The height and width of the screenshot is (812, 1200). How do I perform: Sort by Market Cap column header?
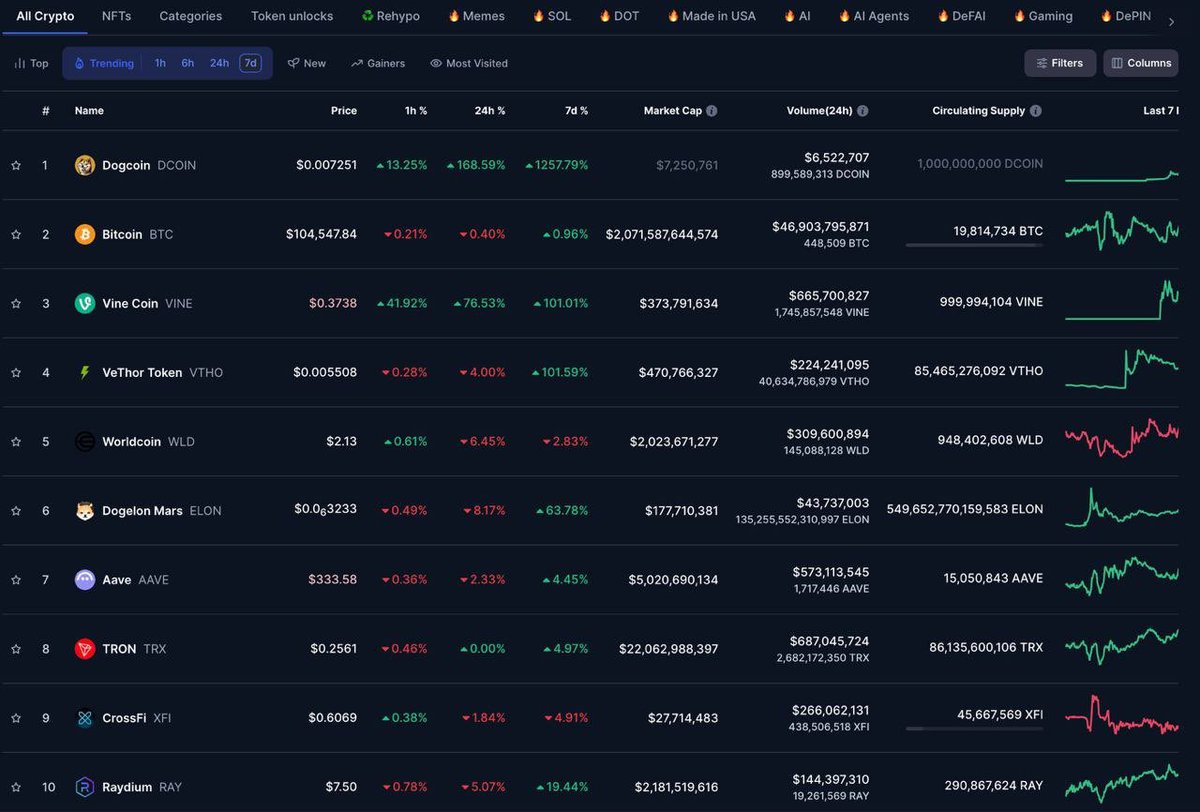tap(673, 111)
